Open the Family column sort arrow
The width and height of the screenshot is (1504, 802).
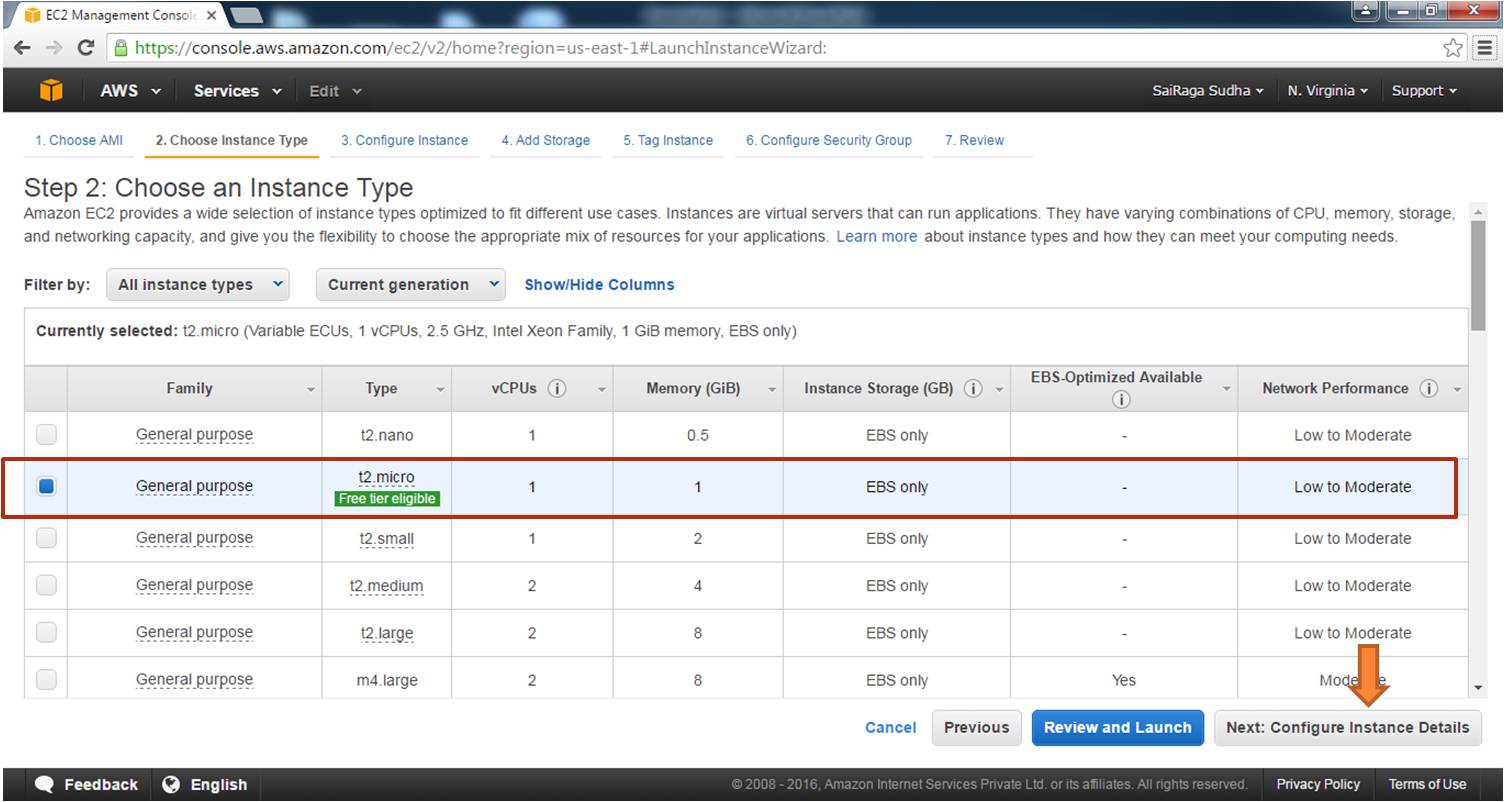pyautogui.click(x=311, y=390)
